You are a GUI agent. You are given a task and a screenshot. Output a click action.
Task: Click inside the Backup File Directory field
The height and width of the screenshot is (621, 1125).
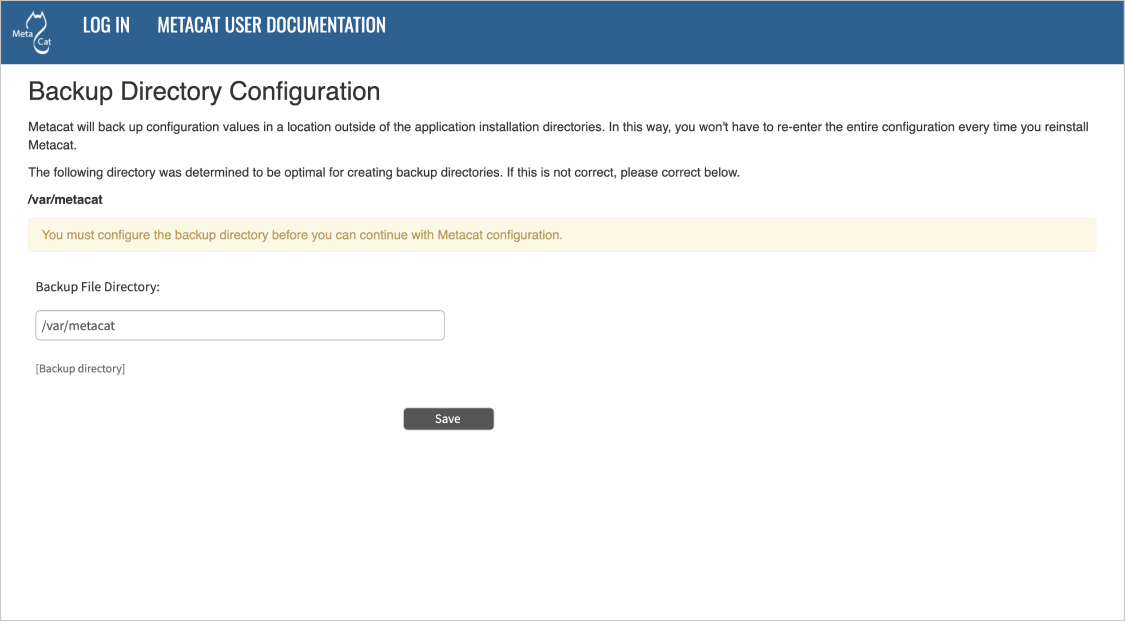click(x=240, y=325)
